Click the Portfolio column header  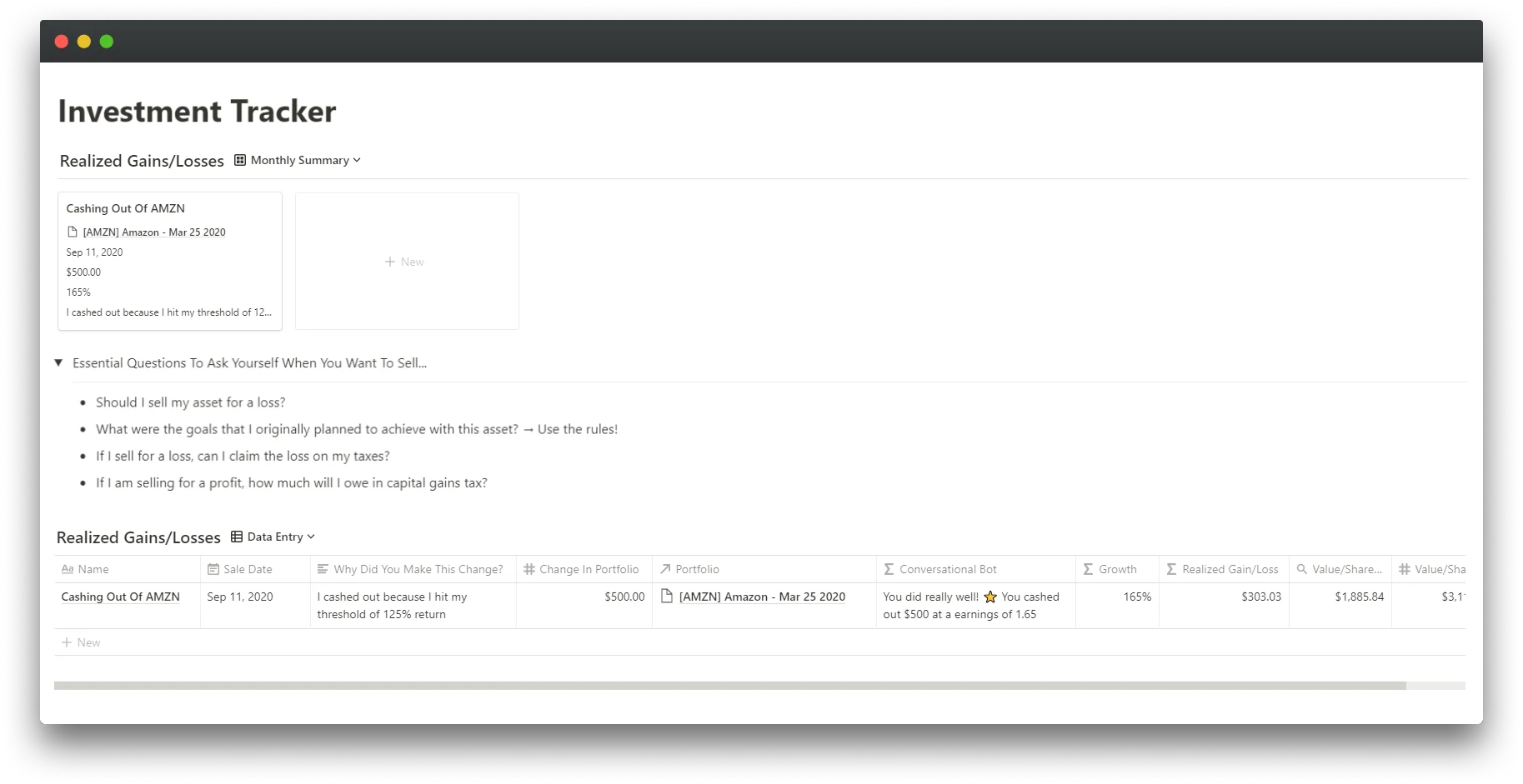click(x=764, y=569)
